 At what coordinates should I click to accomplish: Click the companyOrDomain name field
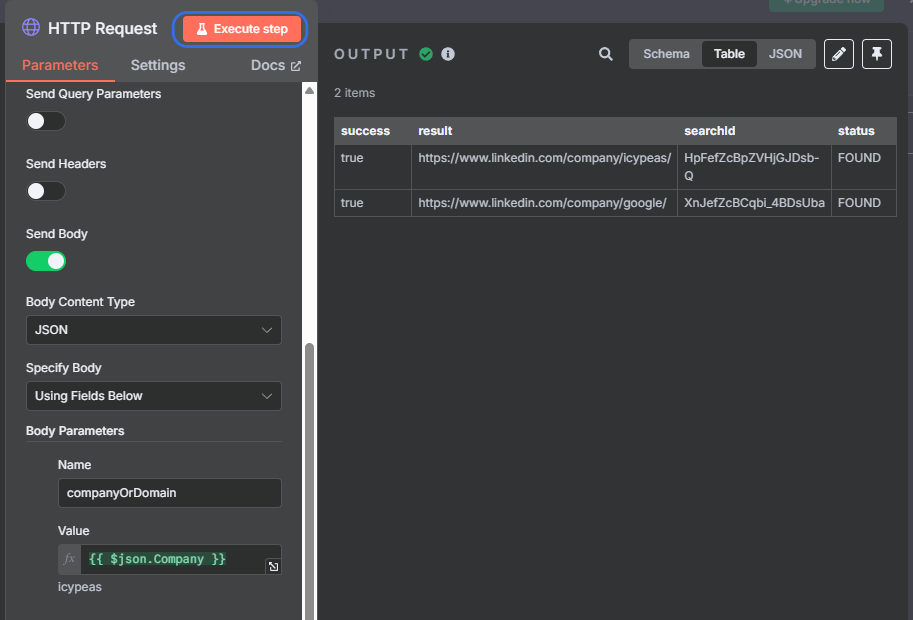169,493
